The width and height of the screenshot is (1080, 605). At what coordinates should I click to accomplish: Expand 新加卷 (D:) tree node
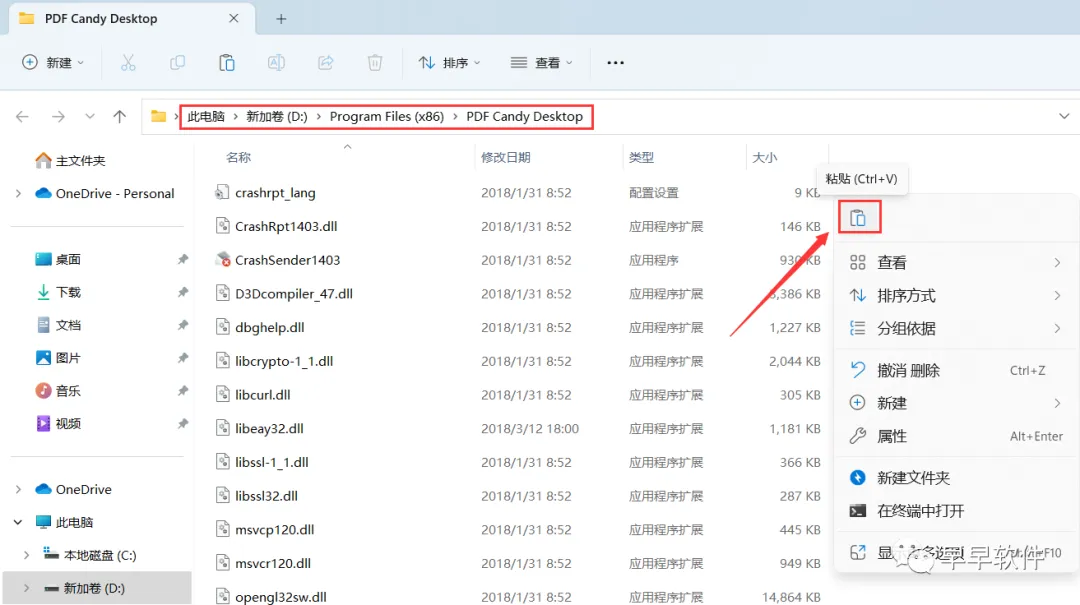click(x=26, y=588)
